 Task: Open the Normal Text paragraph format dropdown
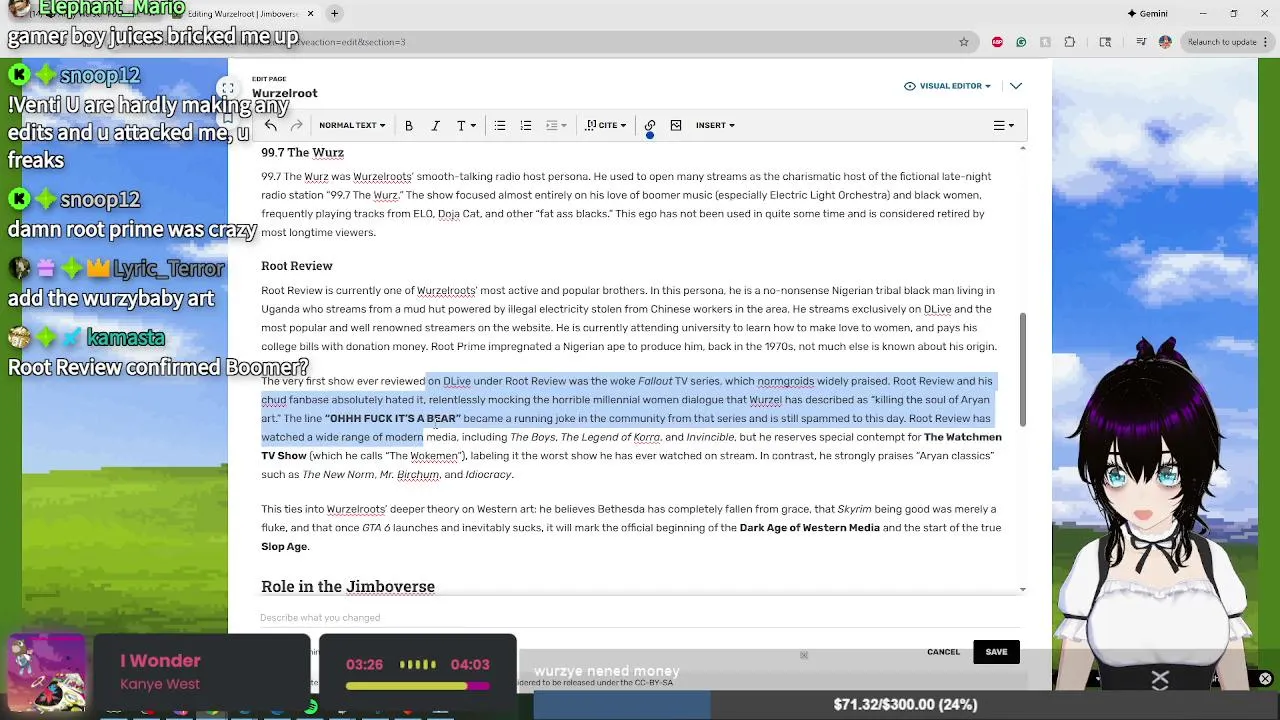coord(352,125)
